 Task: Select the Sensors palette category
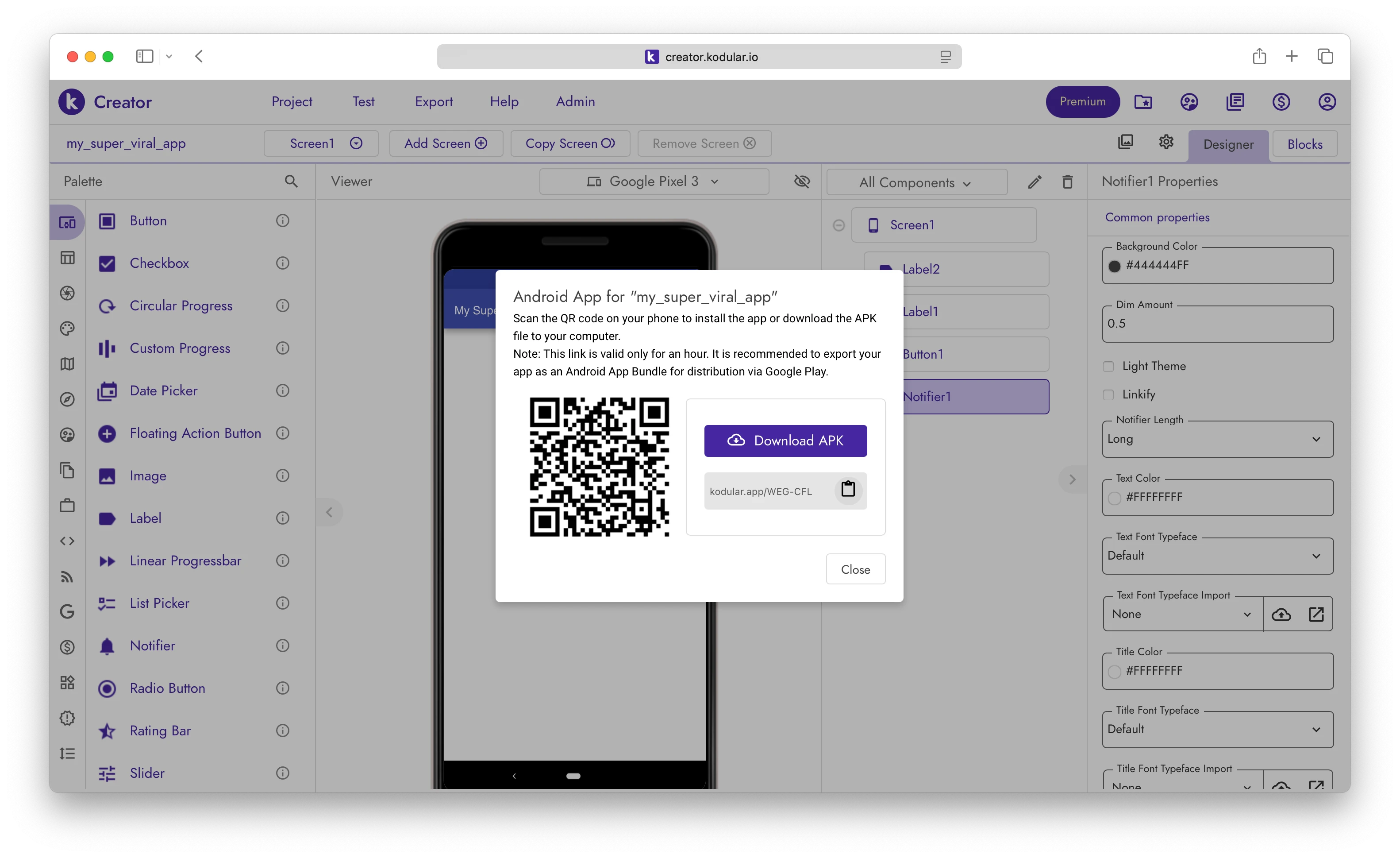click(67, 399)
